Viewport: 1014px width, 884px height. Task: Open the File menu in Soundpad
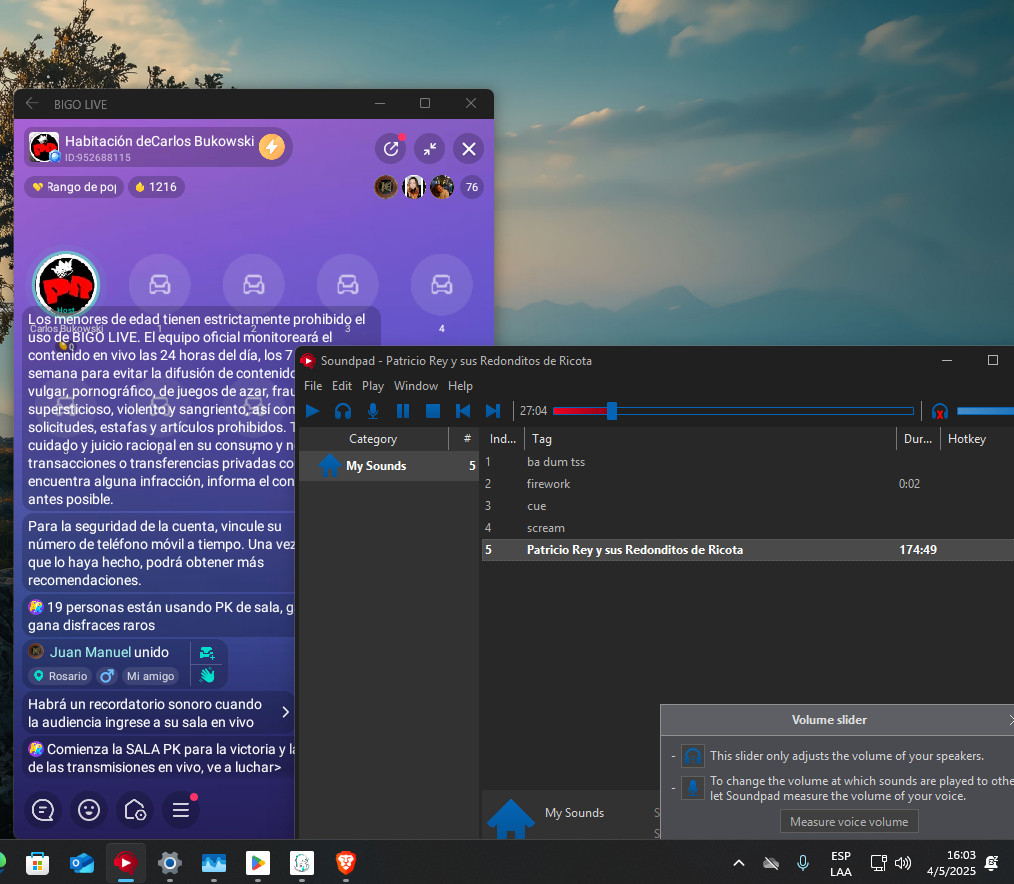(313, 385)
